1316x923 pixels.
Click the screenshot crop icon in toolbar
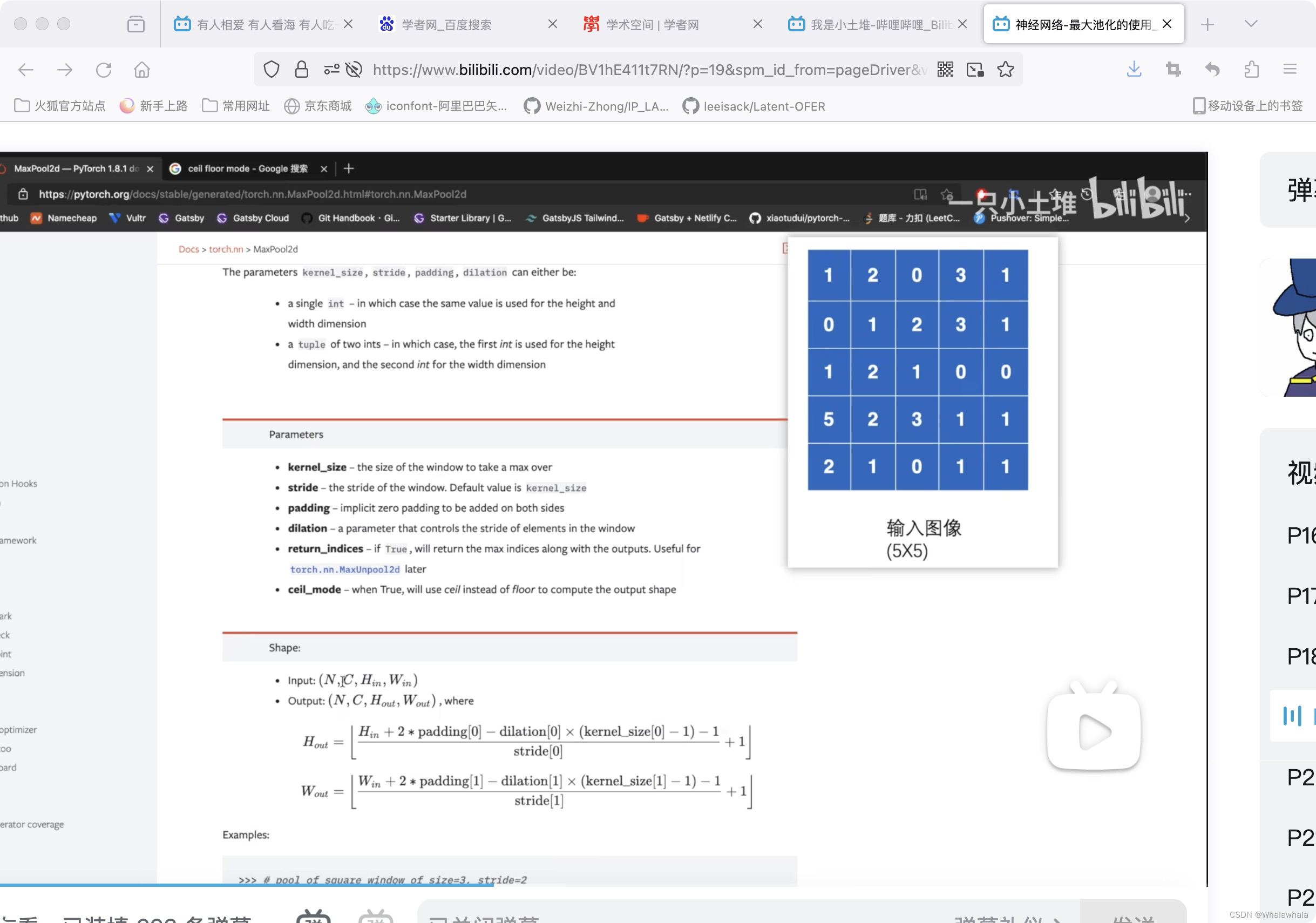click(1173, 70)
